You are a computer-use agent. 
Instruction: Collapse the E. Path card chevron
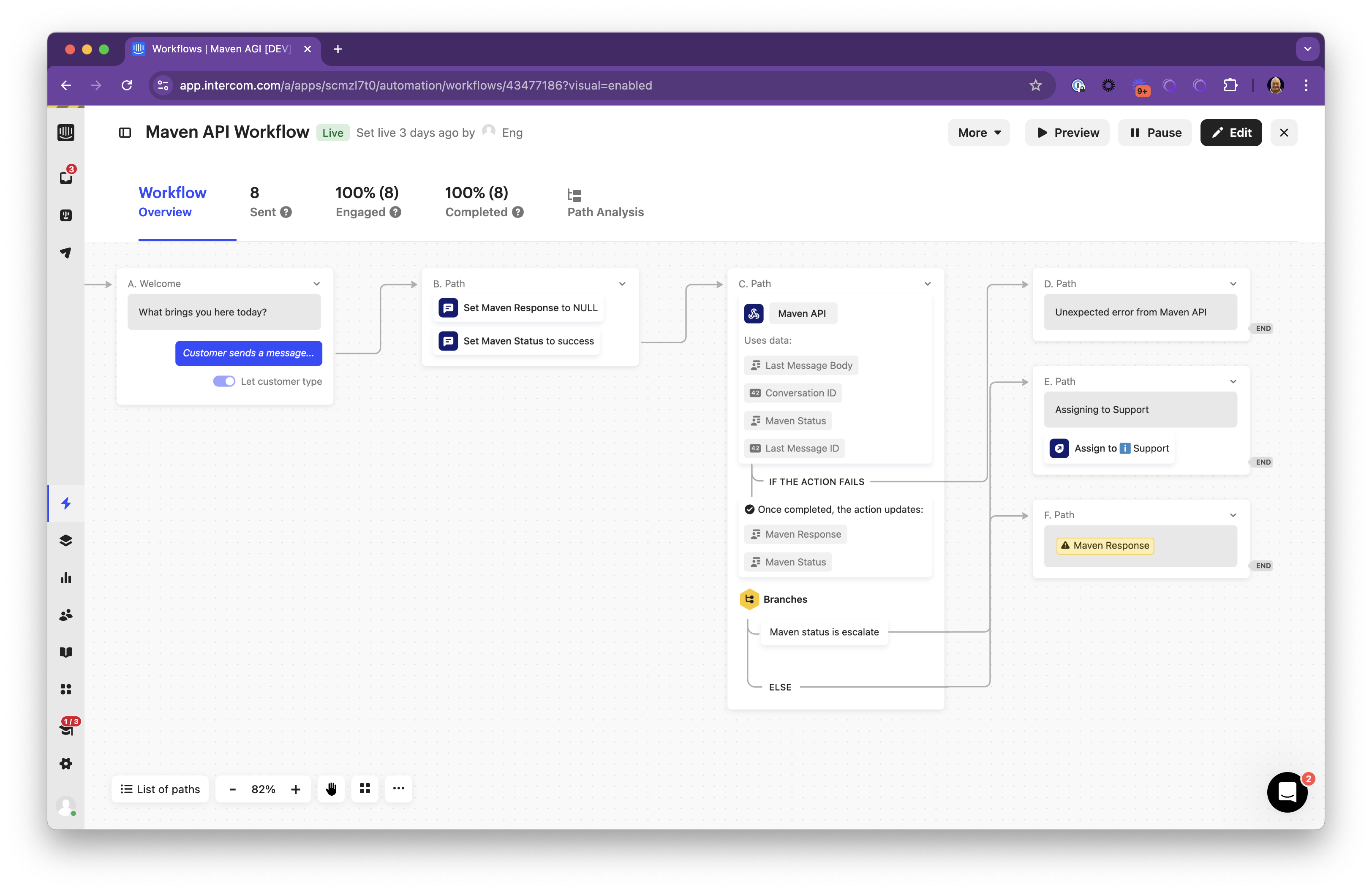click(1233, 381)
